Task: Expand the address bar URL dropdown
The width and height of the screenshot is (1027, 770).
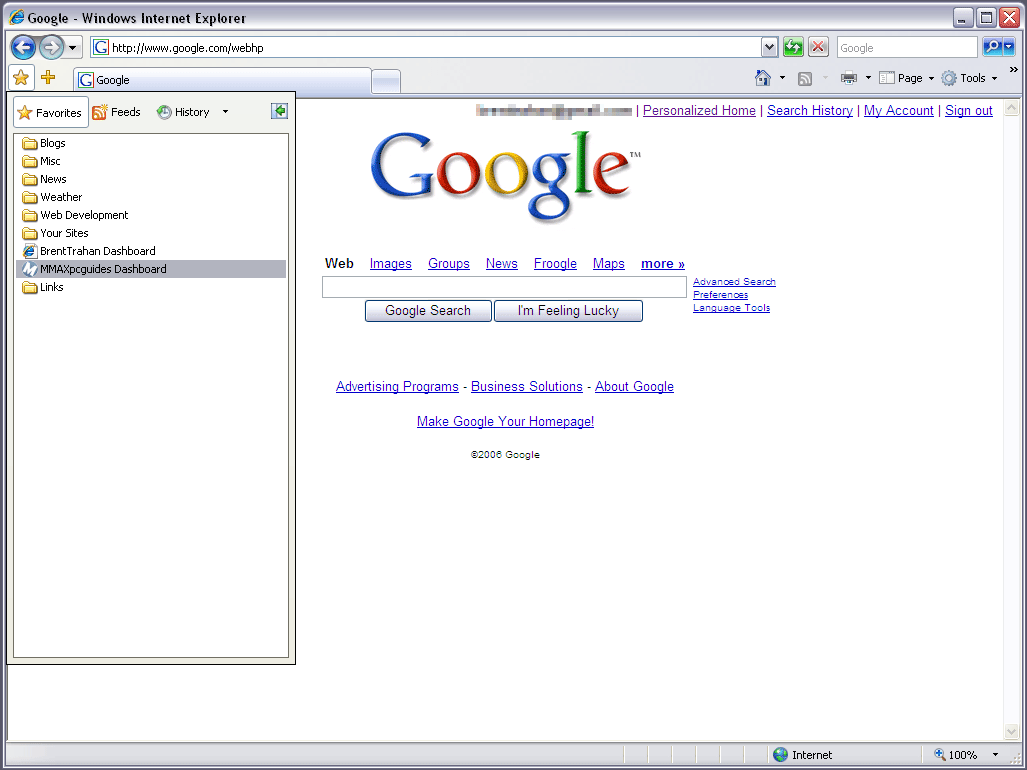Action: [769, 47]
